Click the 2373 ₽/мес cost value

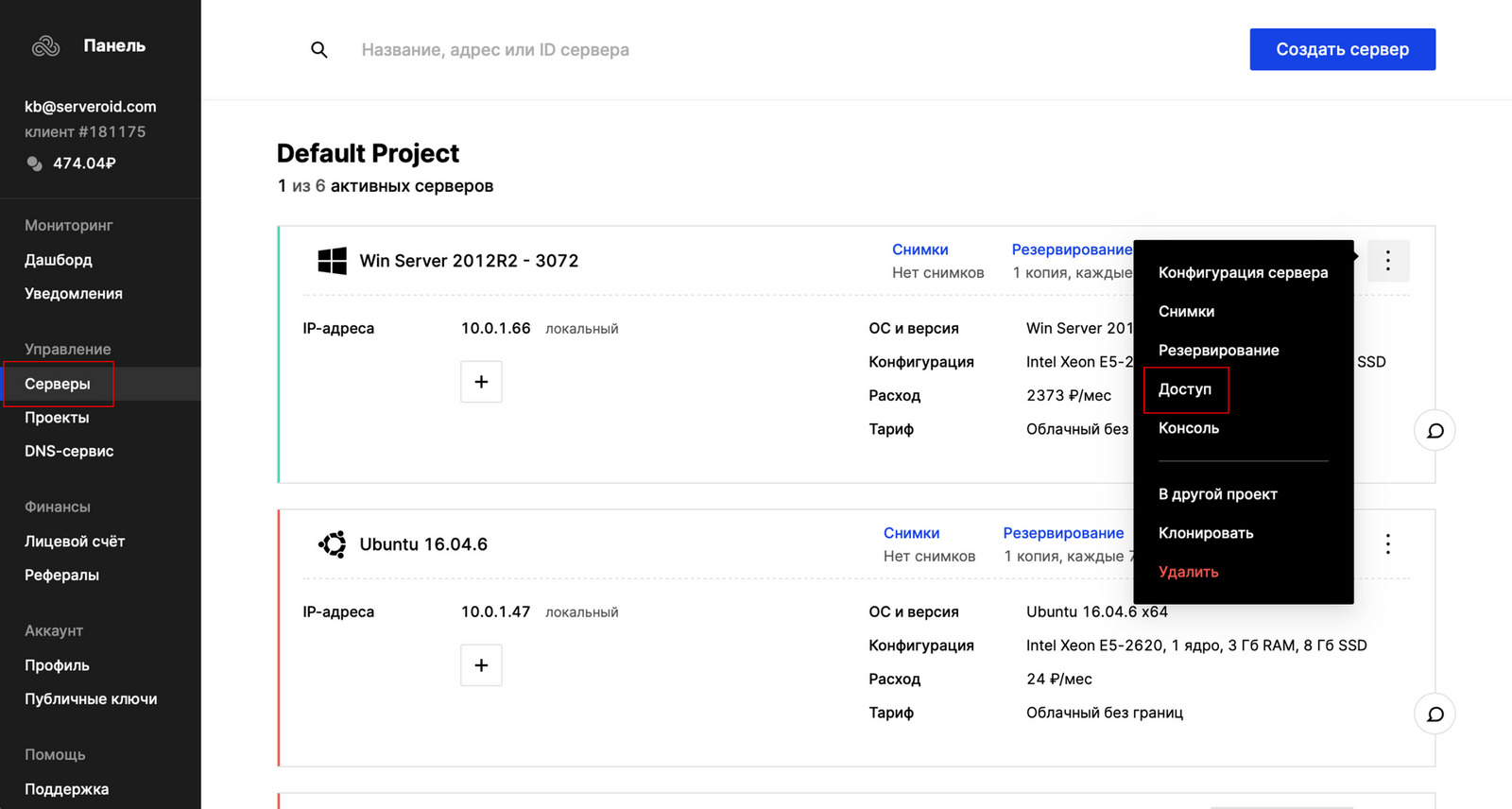pos(1069,395)
